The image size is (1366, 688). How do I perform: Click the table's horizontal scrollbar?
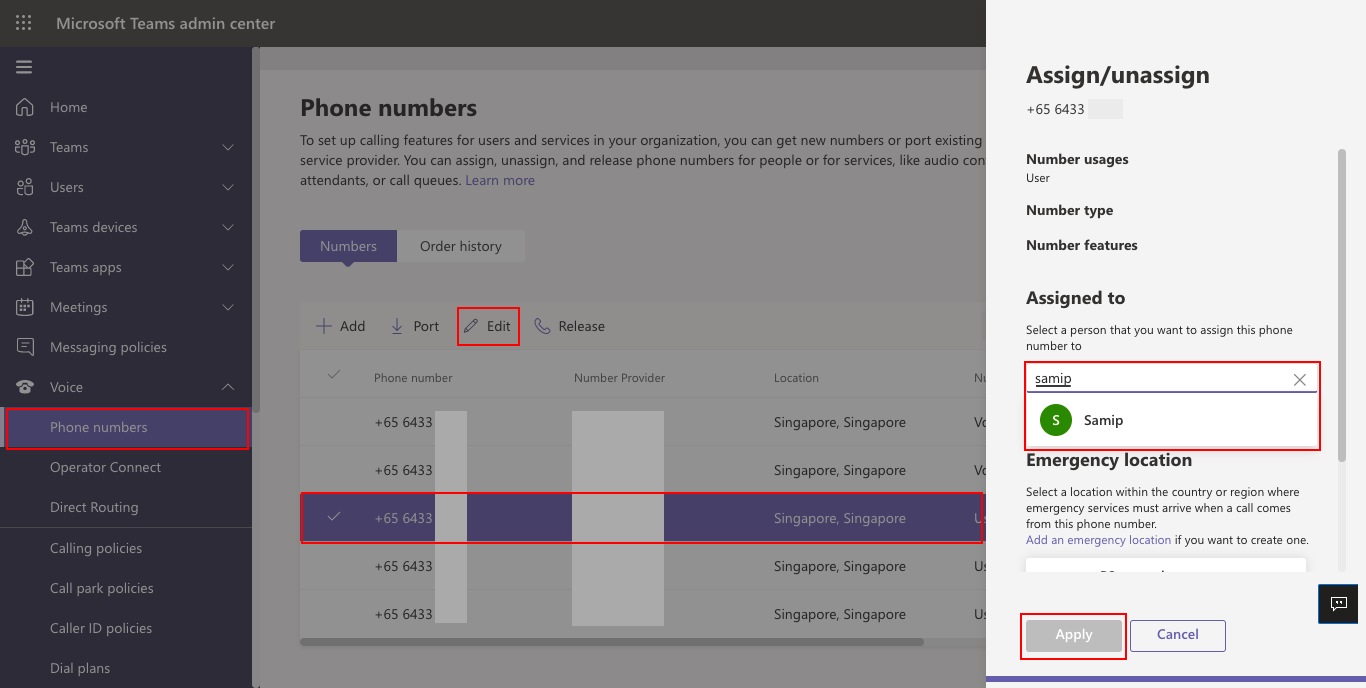coord(612,642)
